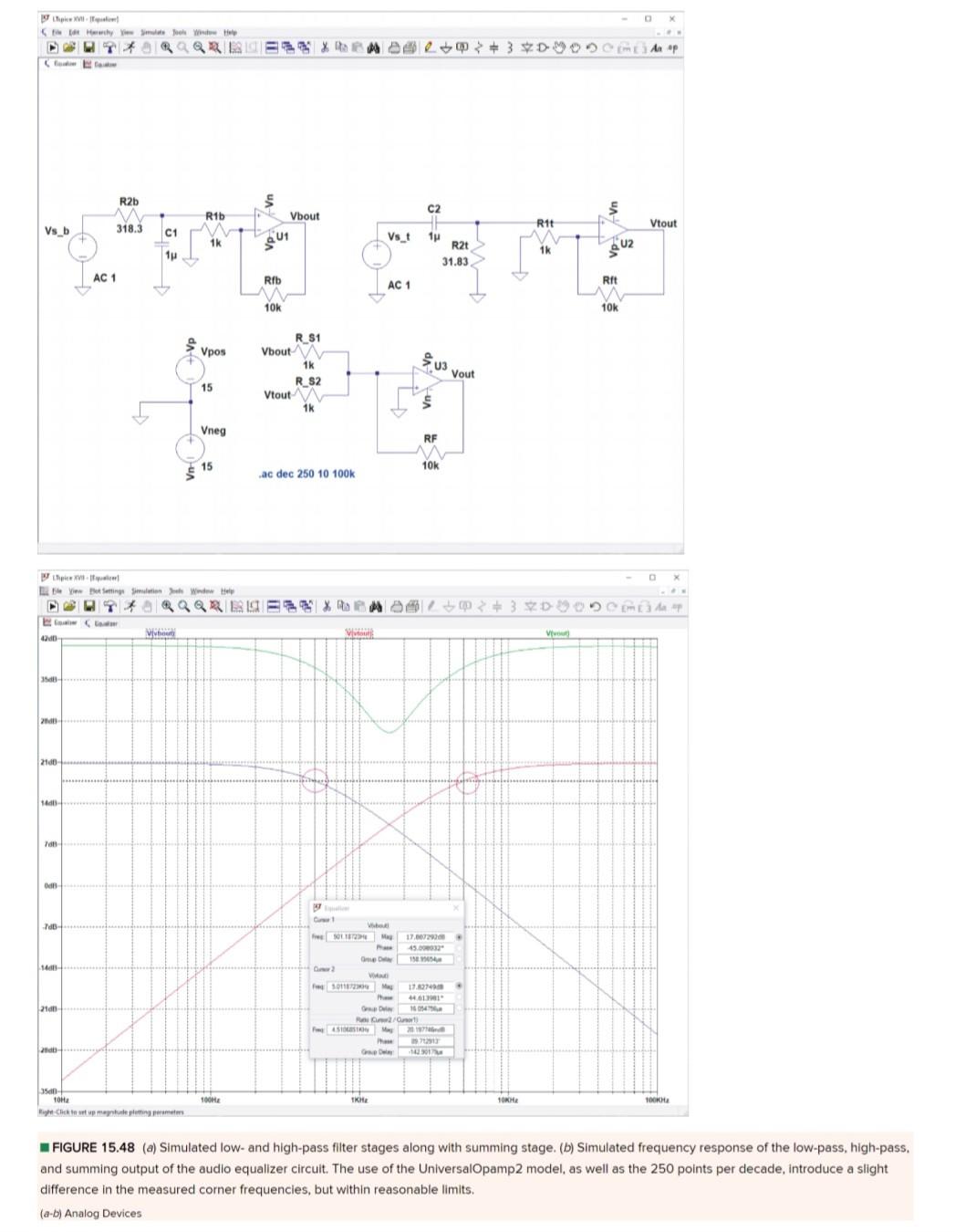The width and height of the screenshot is (955, 1232).
Task: Choose the capacitor component tool
Action: point(494,47)
